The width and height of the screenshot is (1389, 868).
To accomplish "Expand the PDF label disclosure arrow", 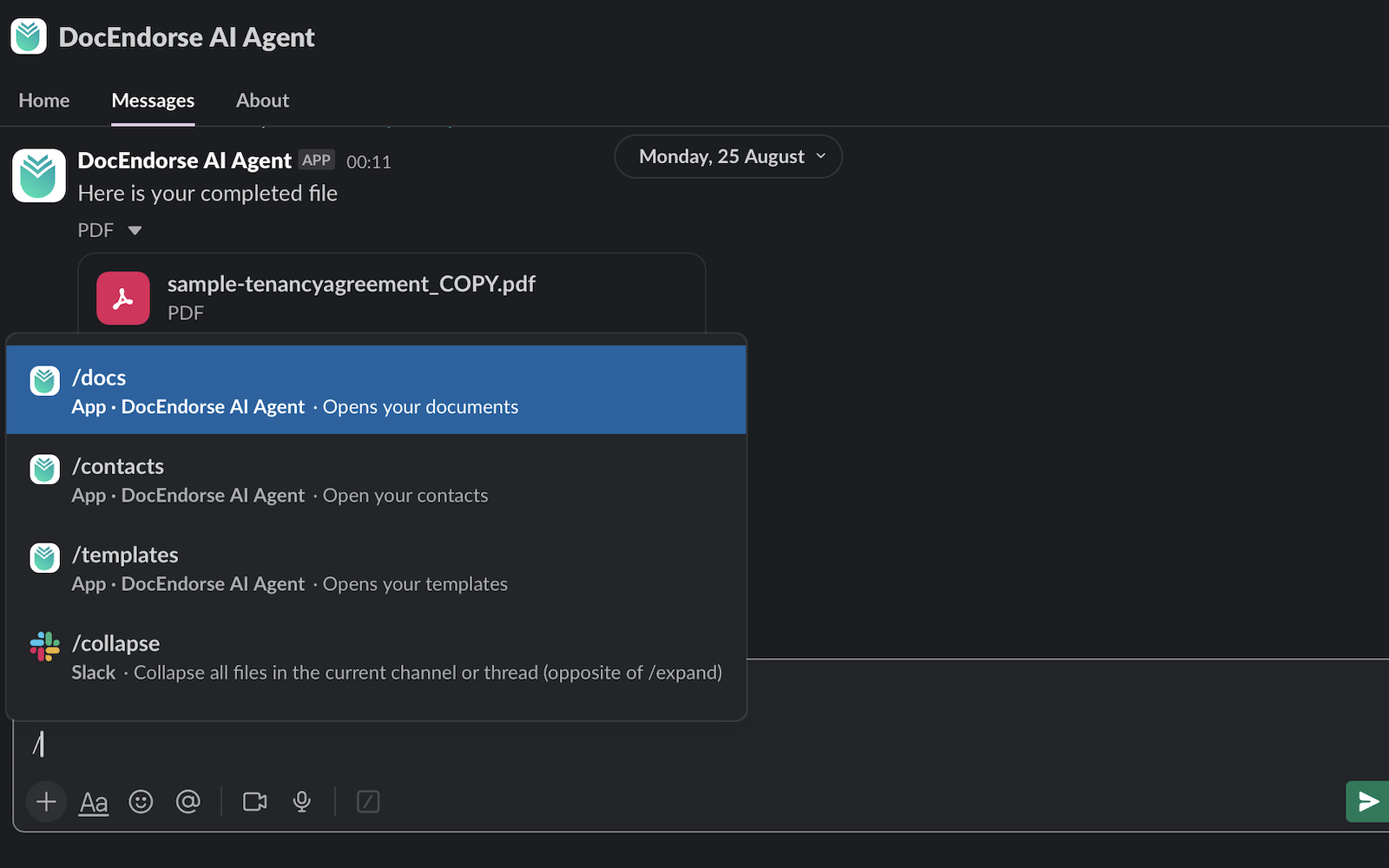I will click(135, 230).
